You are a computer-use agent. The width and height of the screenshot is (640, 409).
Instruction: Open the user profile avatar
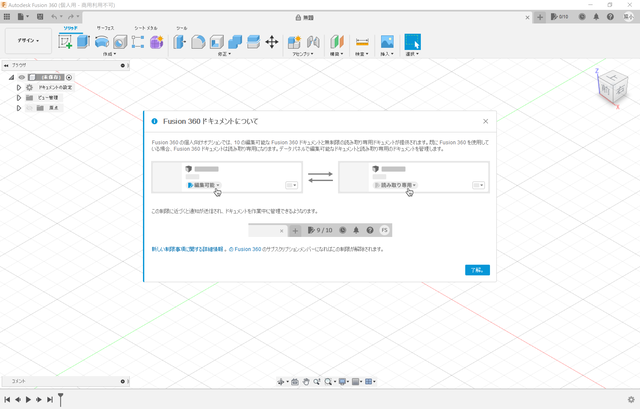[628, 17]
